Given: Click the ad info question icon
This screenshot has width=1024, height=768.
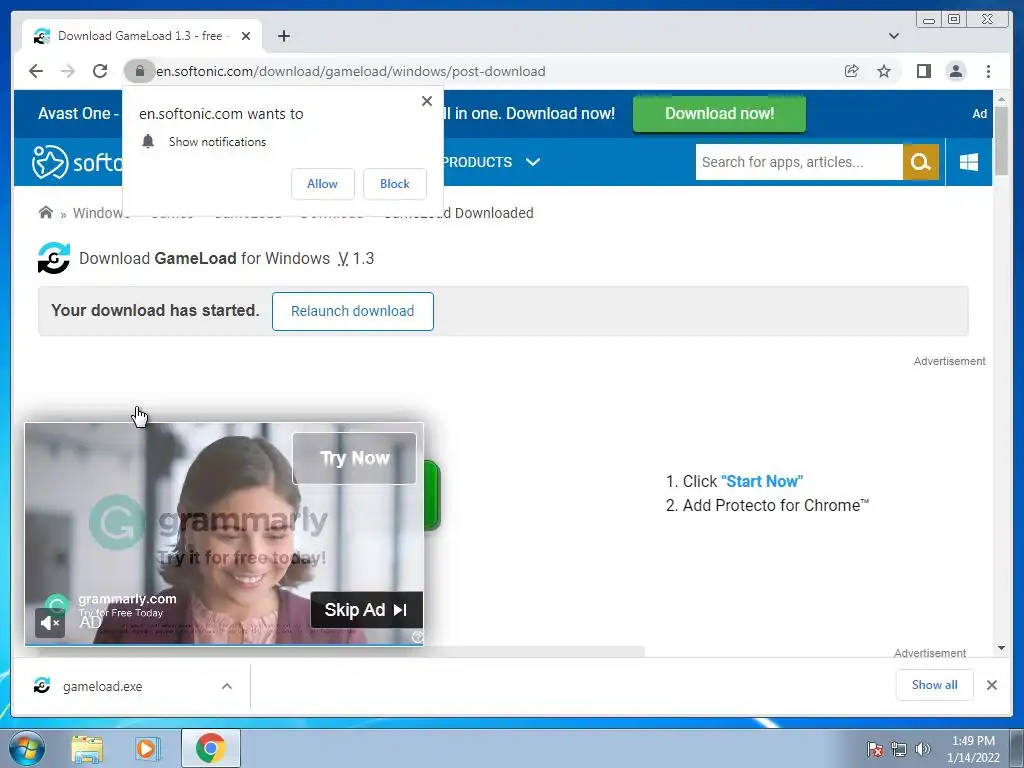Looking at the screenshot, I should 417,637.
